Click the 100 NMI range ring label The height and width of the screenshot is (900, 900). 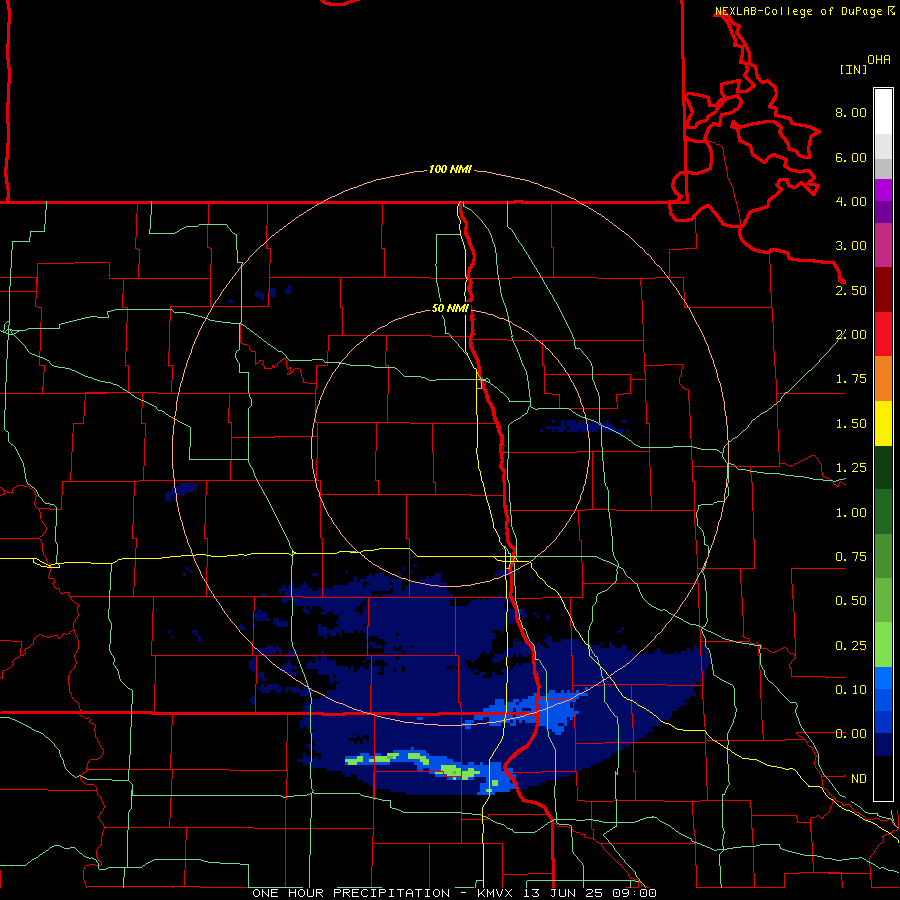(x=450, y=169)
